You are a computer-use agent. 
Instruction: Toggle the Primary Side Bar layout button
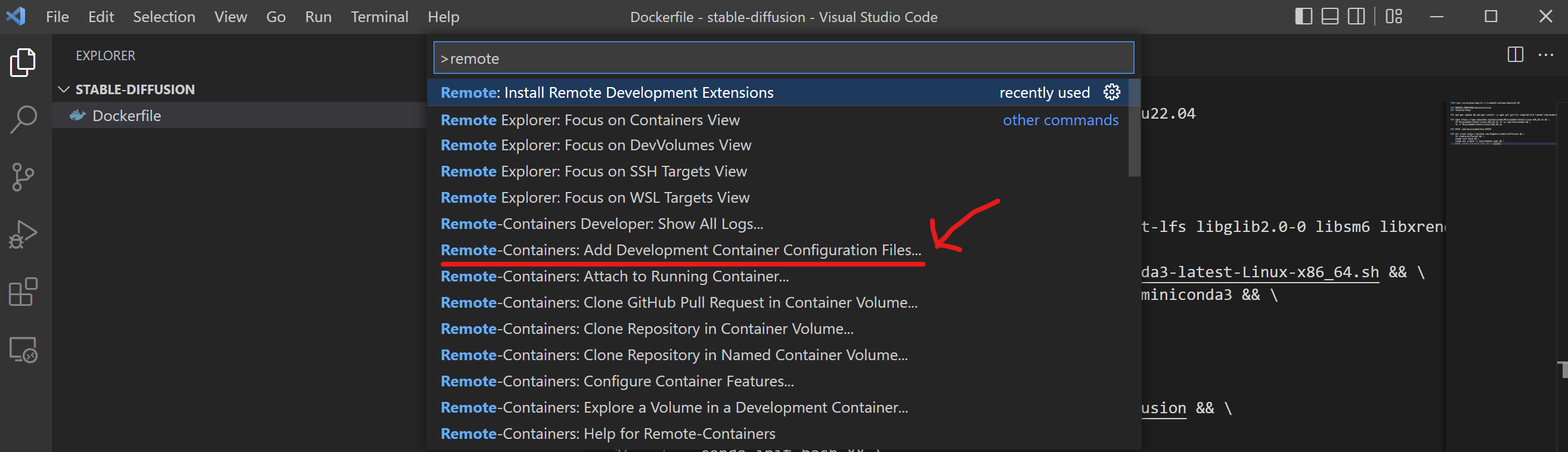pos(1303,17)
